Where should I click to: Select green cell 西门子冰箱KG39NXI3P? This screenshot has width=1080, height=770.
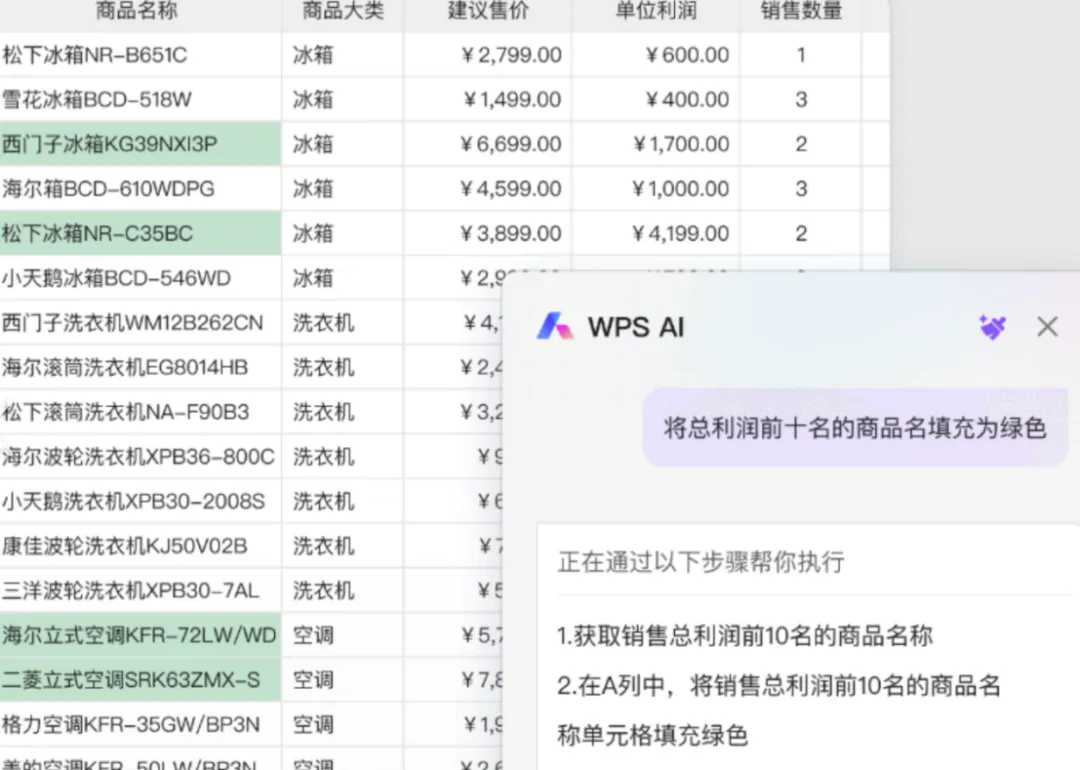[141, 144]
